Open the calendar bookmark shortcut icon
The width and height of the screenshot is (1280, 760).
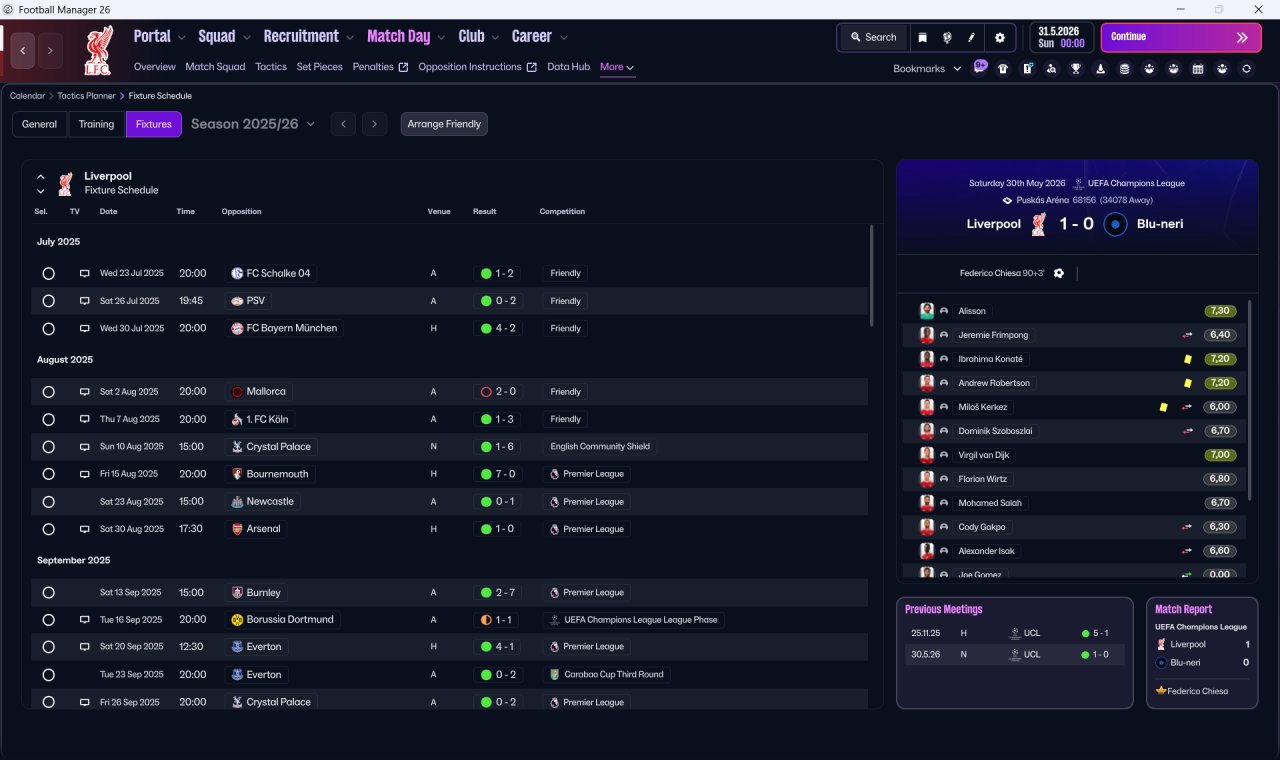click(1198, 69)
